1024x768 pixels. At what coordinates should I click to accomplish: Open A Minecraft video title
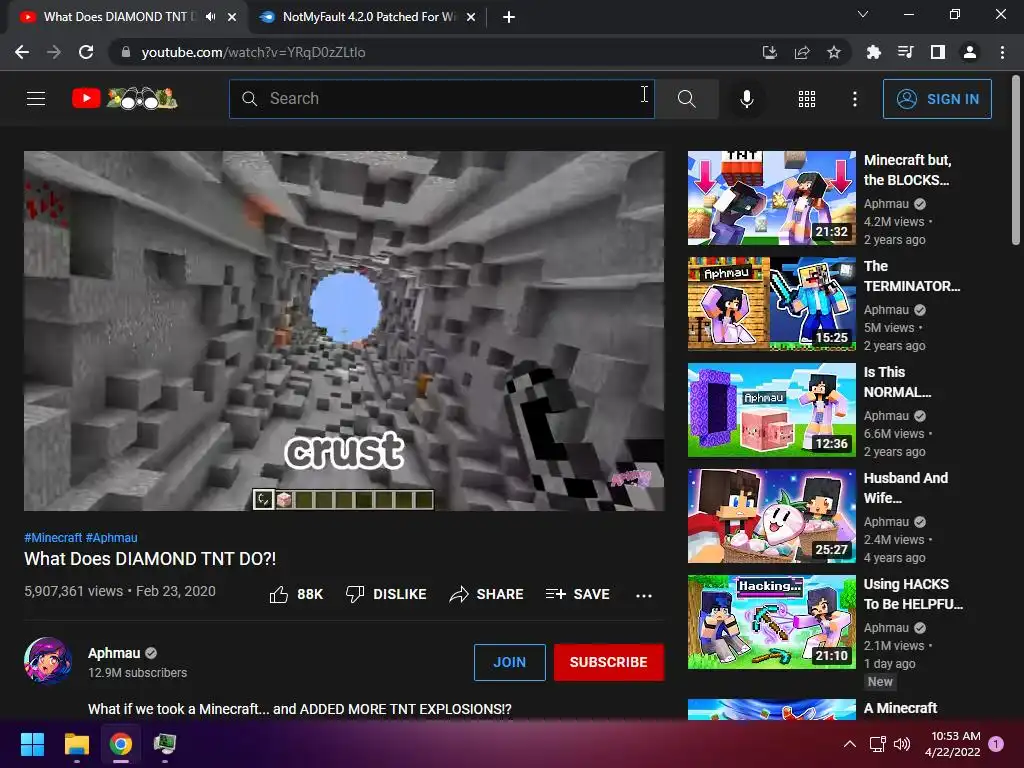tap(901, 708)
